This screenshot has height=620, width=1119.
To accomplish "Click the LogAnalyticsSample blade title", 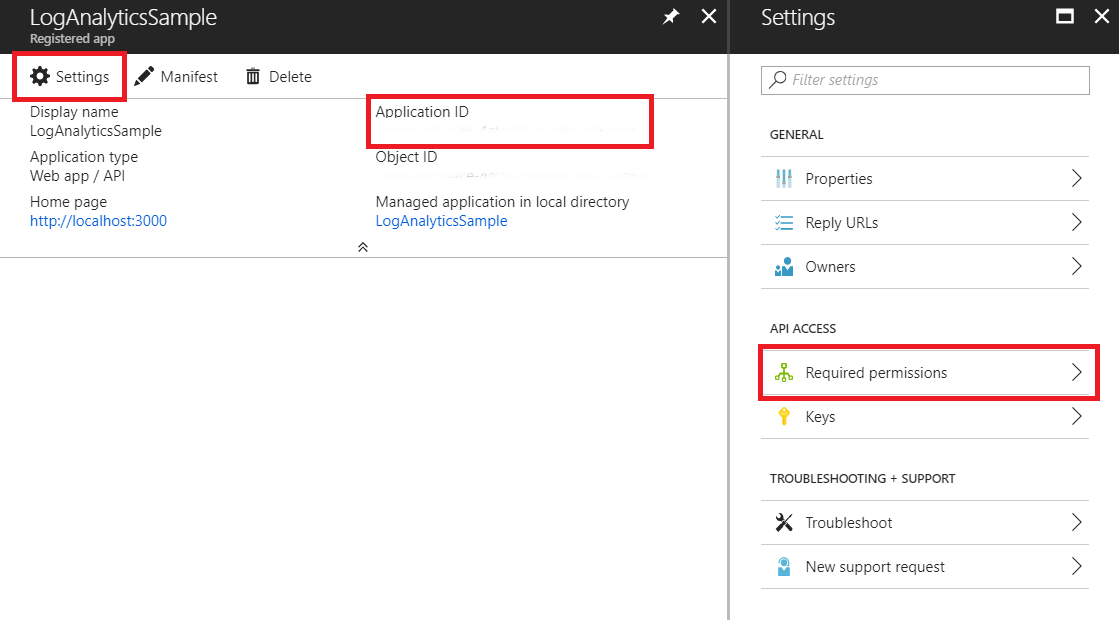I will click(x=123, y=17).
